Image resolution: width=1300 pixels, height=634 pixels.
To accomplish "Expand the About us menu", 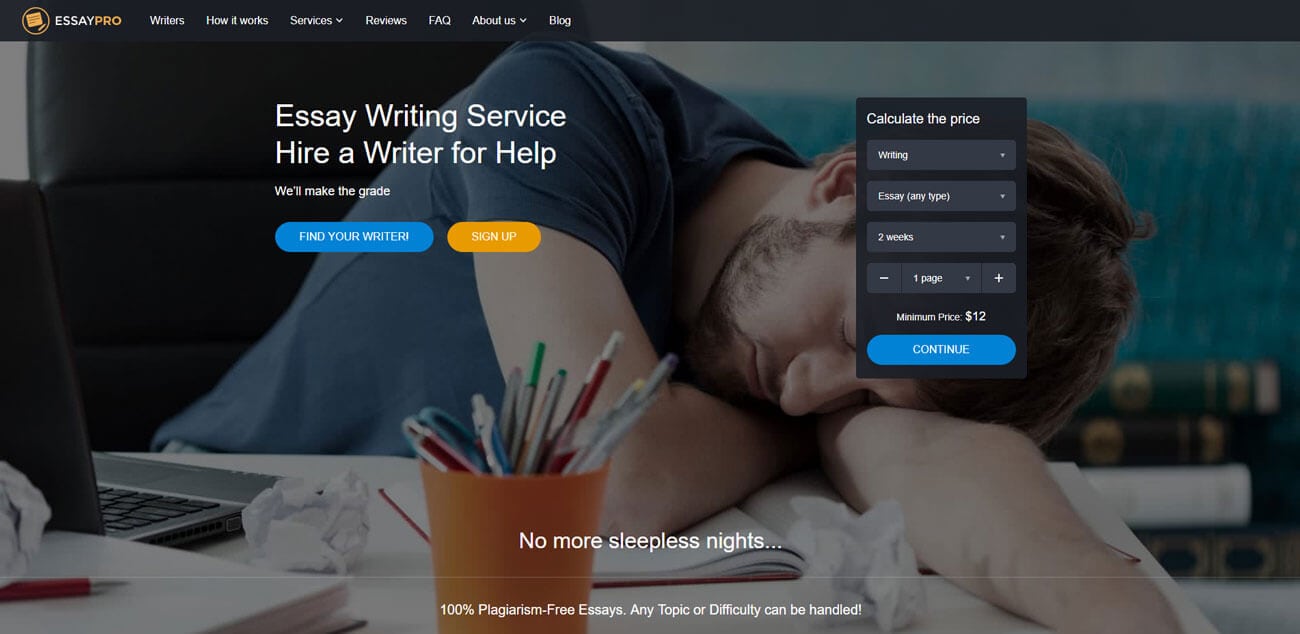I will (499, 20).
